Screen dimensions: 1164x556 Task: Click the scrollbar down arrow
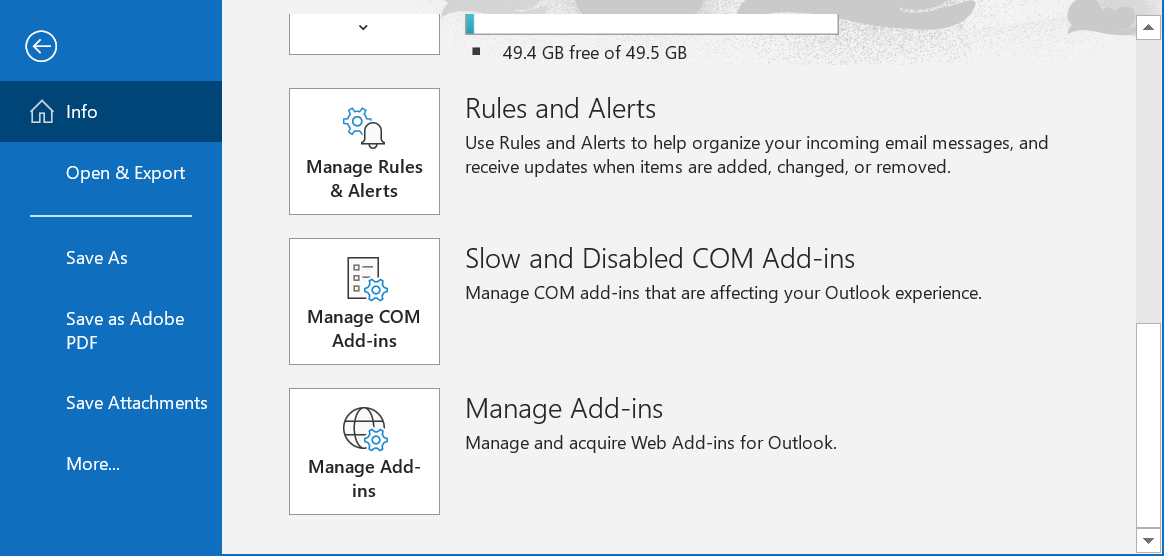[x=1149, y=540]
